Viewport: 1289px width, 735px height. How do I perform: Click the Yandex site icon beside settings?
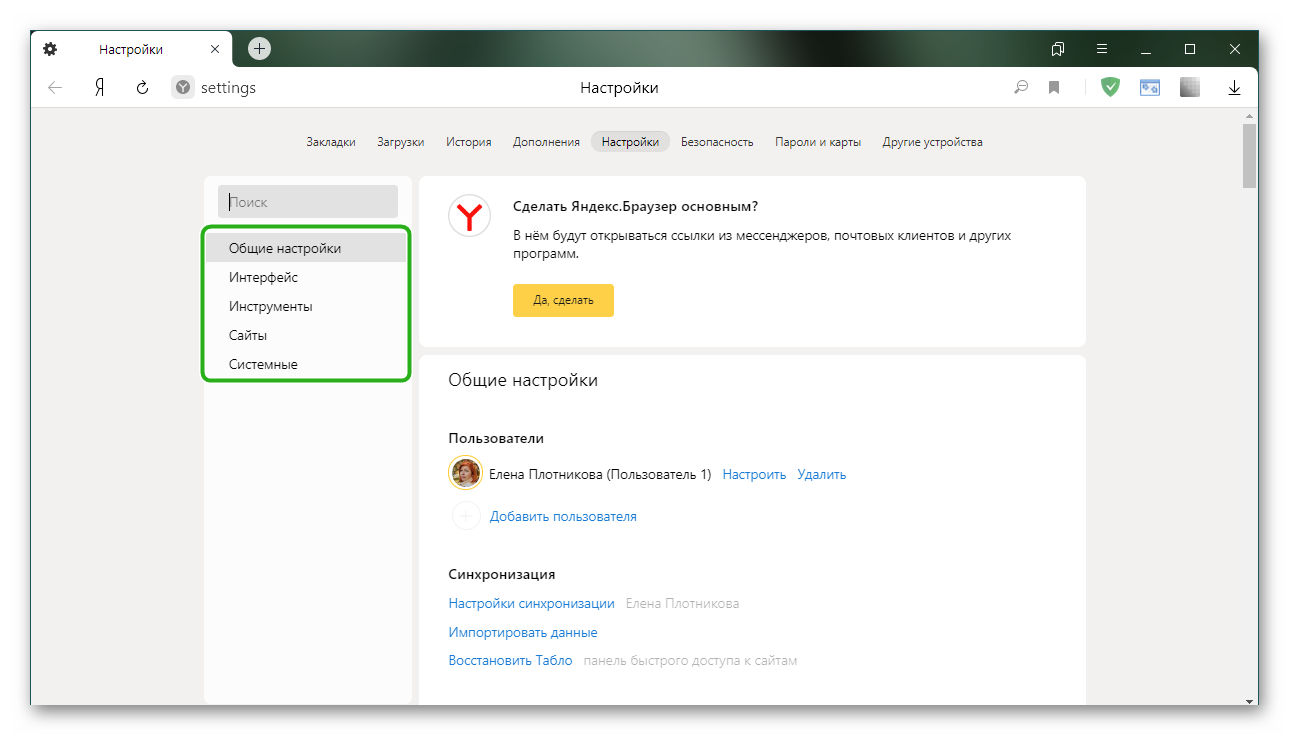pyautogui.click(x=182, y=88)
